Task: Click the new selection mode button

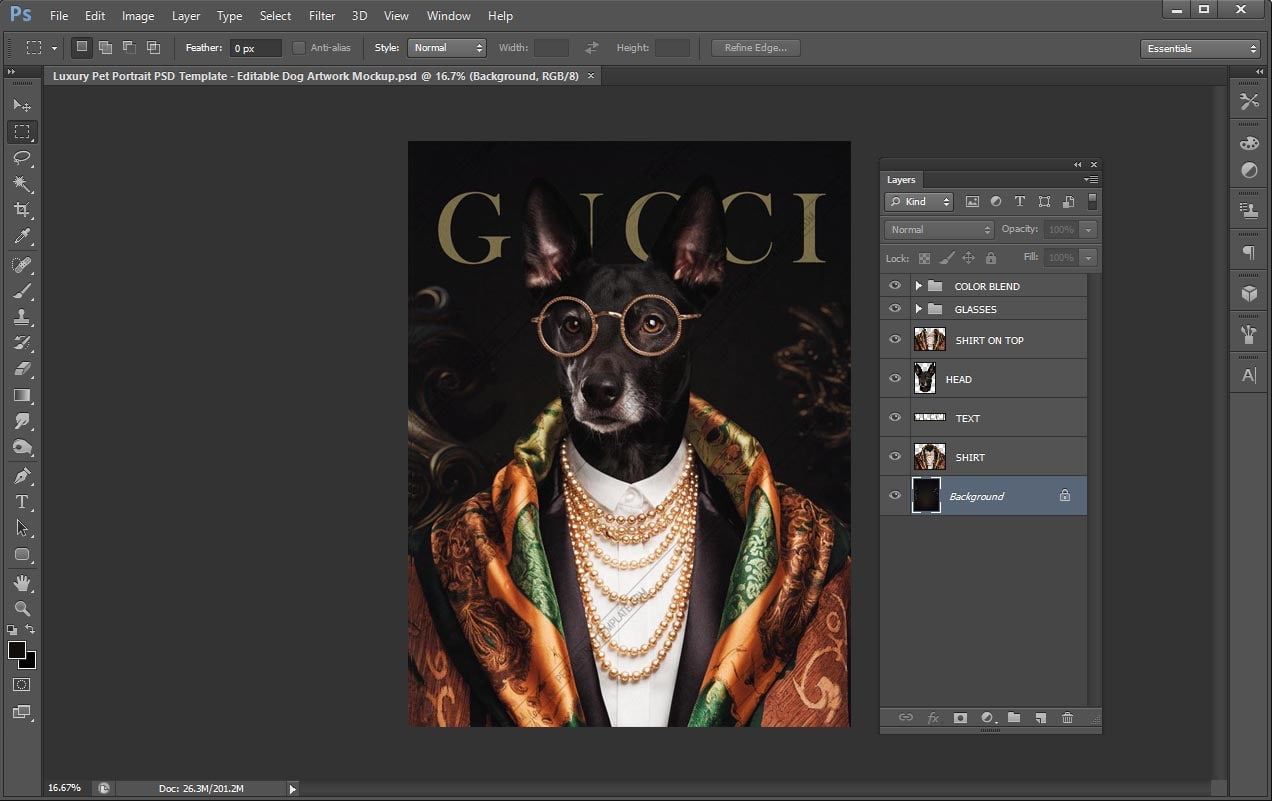Action: (x=82, y=47)
